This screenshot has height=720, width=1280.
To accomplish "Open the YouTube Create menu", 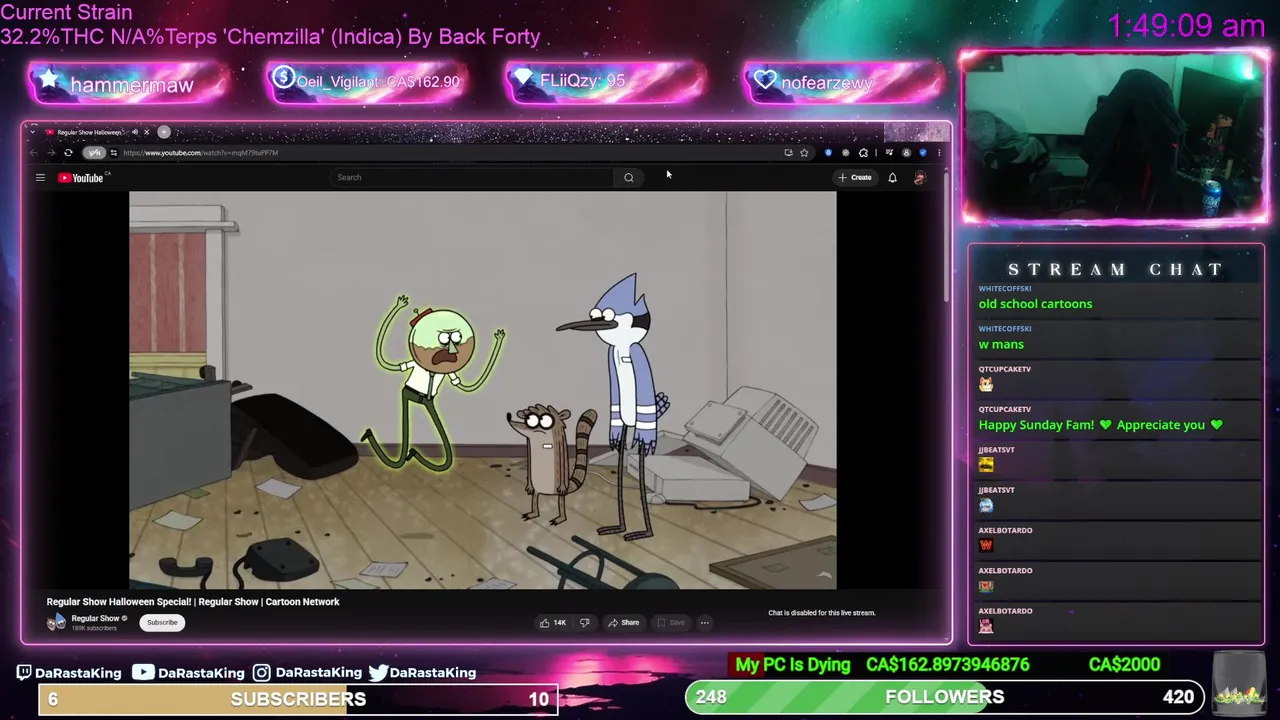I will coord(855,177).
